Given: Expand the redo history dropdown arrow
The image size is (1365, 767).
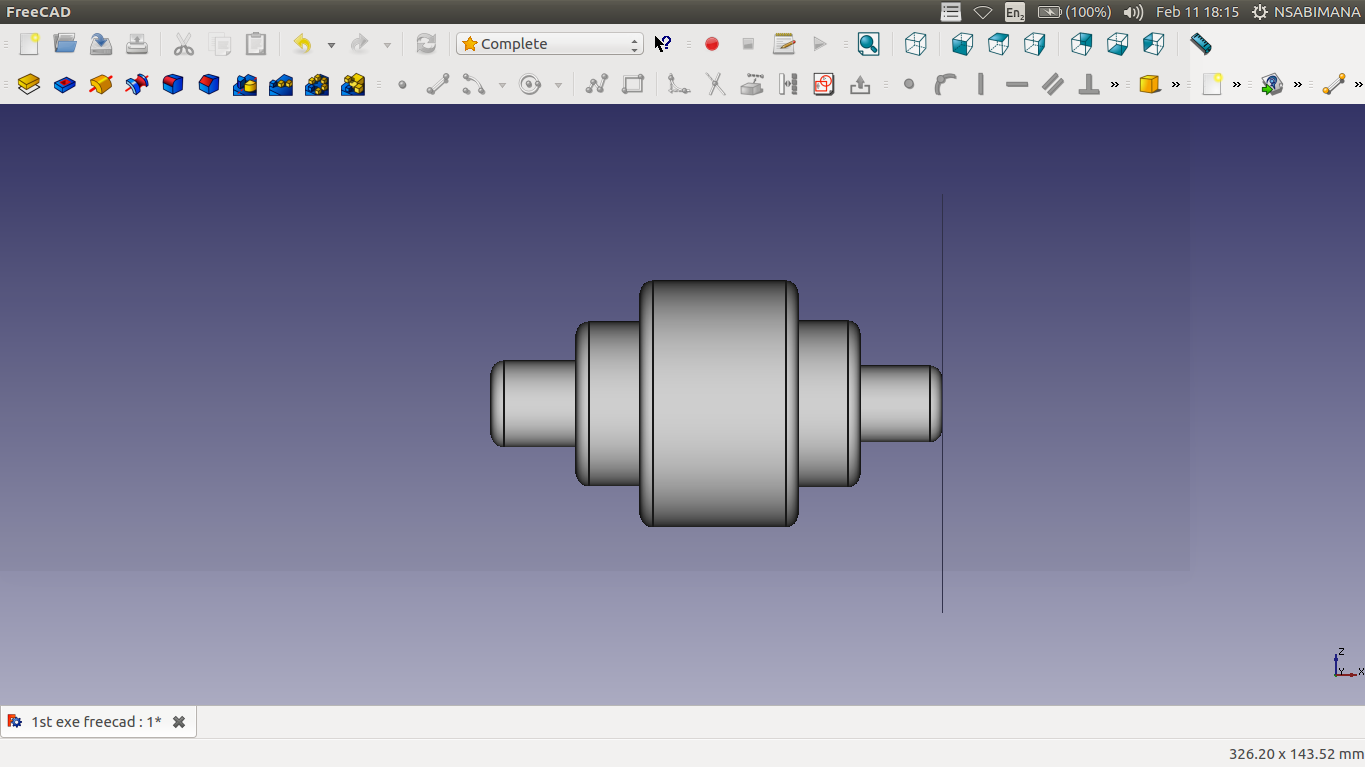Looking at the screenshot, I should (x=387, y=45).
